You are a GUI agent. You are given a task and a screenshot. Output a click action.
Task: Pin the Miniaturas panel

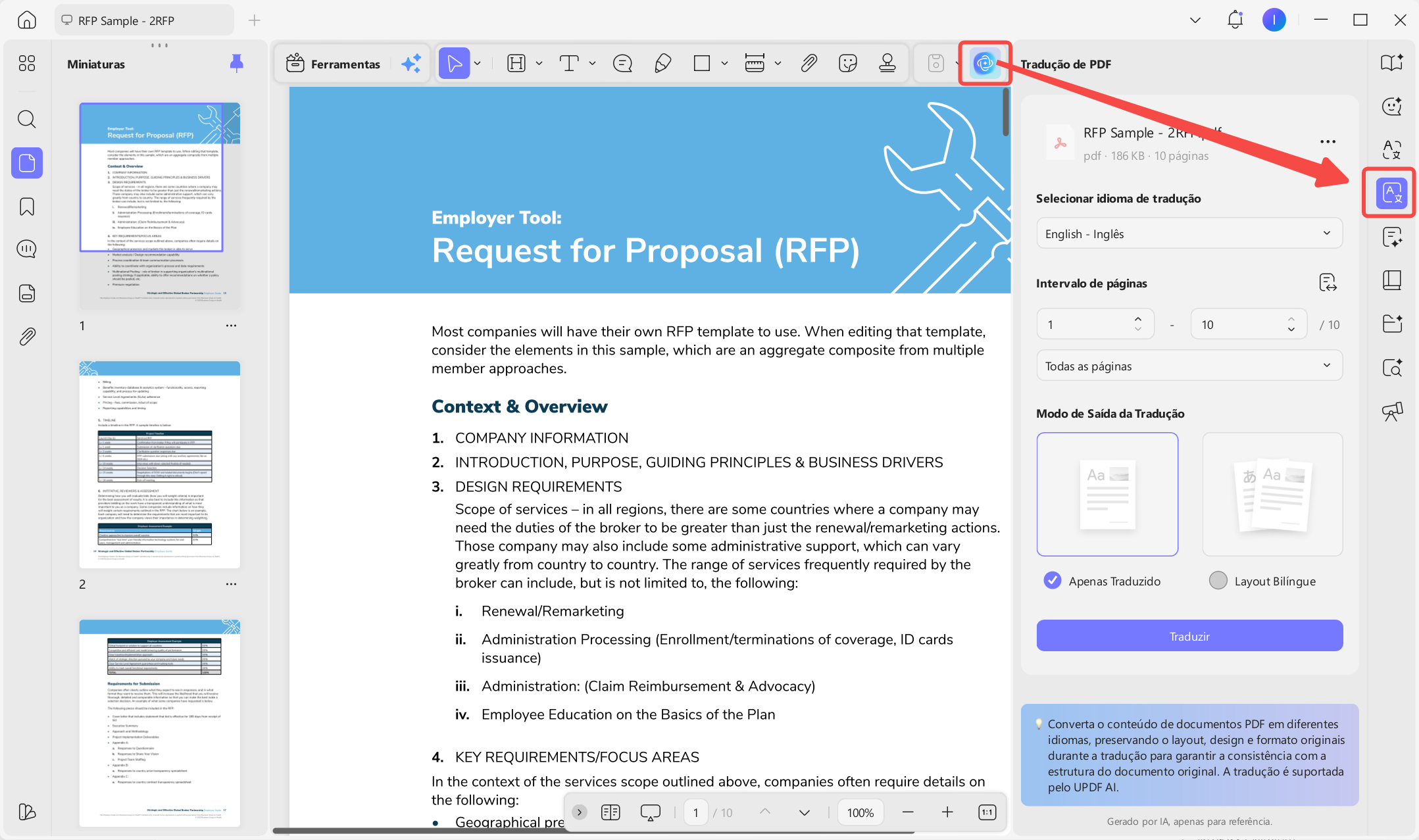237,63
